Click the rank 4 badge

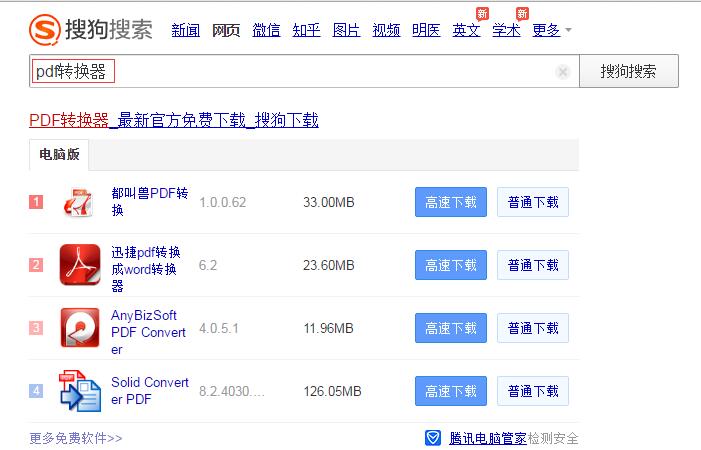click(x=36, y=391)
